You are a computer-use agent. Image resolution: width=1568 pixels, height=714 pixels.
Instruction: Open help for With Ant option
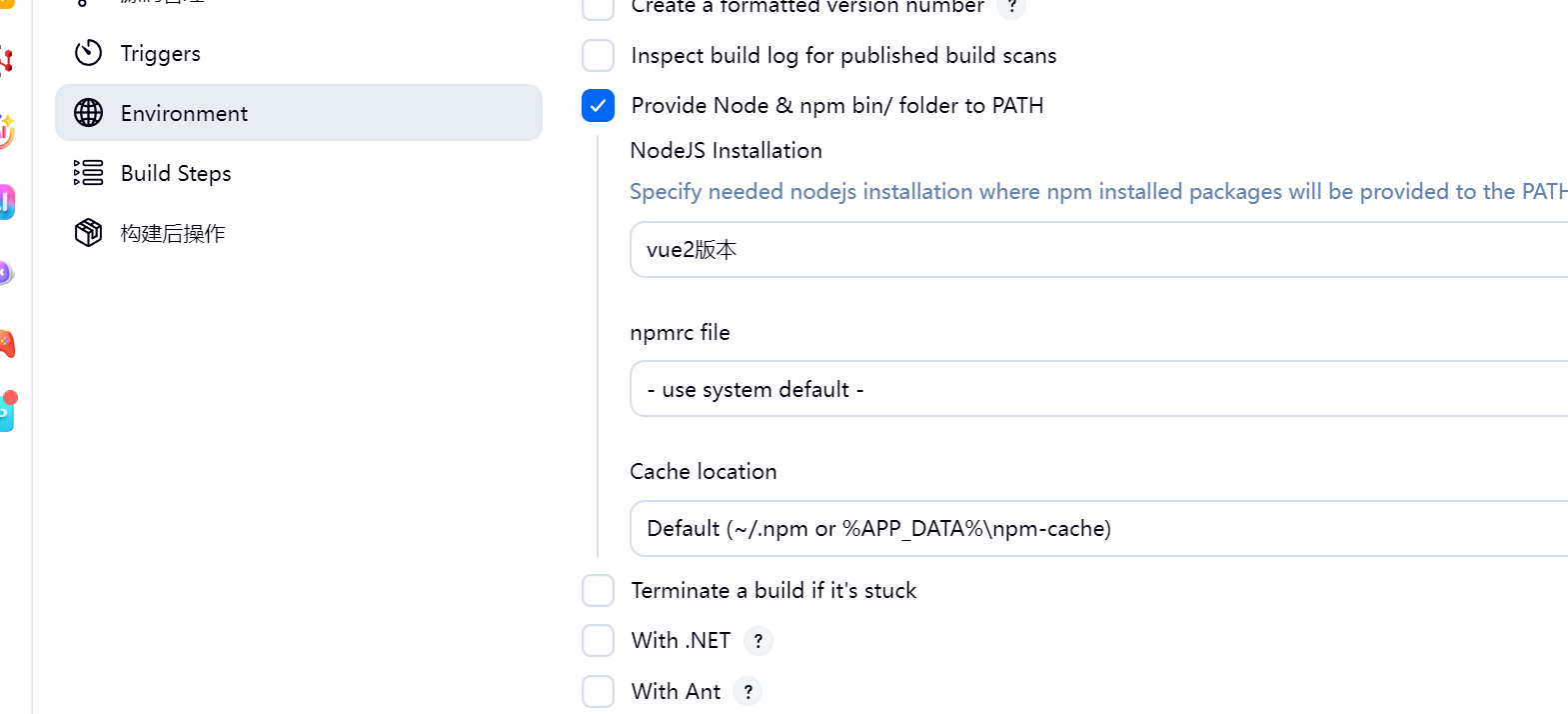click(x=748, y=691)
